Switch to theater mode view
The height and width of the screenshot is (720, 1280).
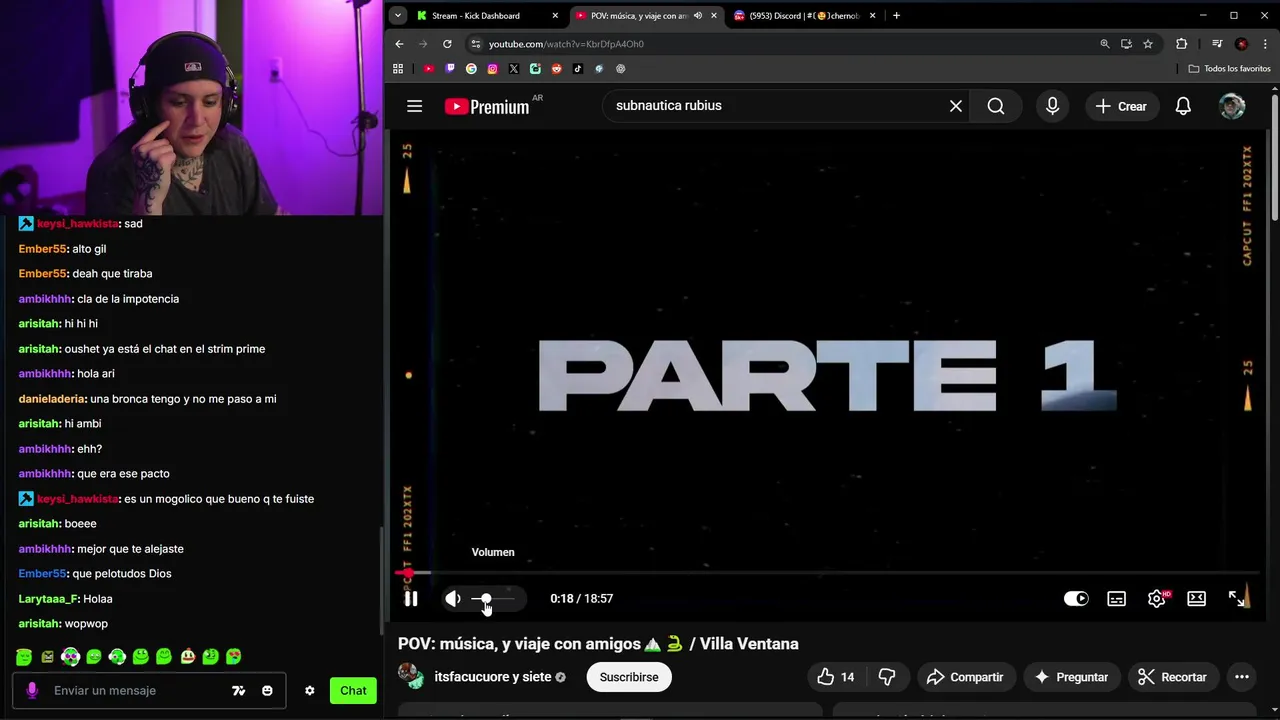click(x=1197, y=598)
